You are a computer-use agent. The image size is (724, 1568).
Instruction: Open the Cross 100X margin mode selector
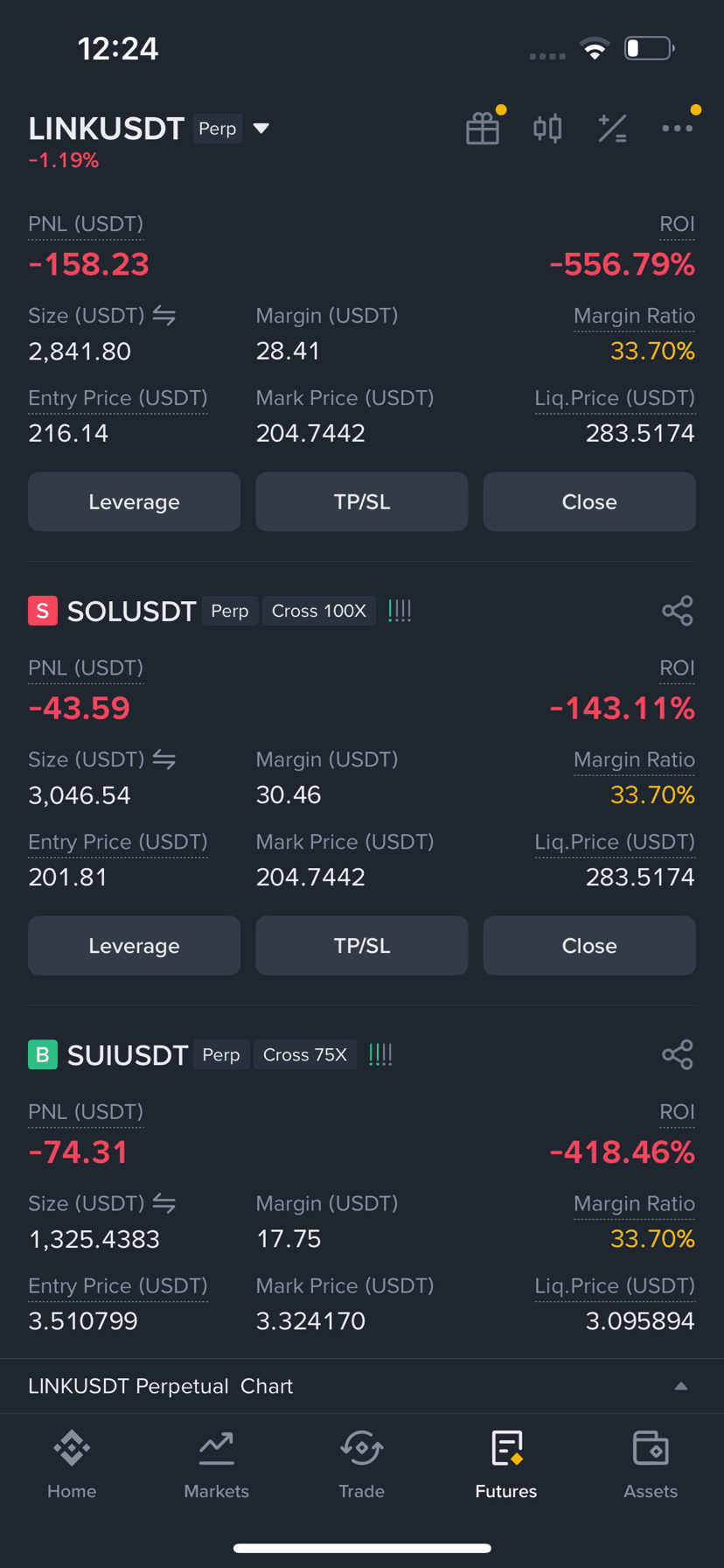[x=319, y=611]
